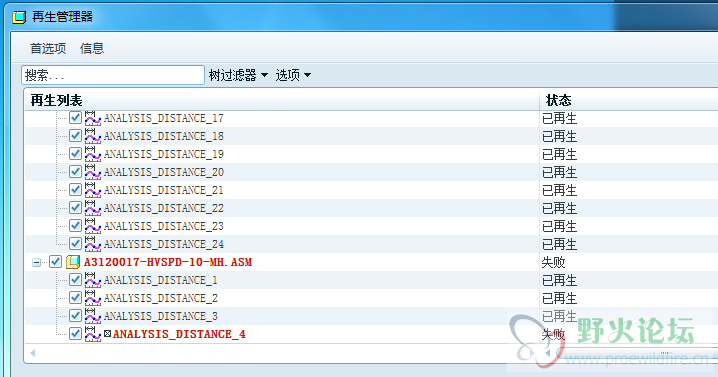Open the 树过滤器 dropdown
Image resolution: width=718 pixels, height=377 pixels.
pyautogui.click(x=238, y=75)
